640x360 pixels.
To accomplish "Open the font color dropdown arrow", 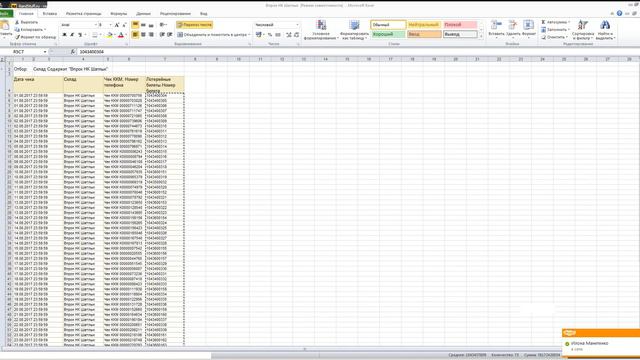I will [126, 35].
